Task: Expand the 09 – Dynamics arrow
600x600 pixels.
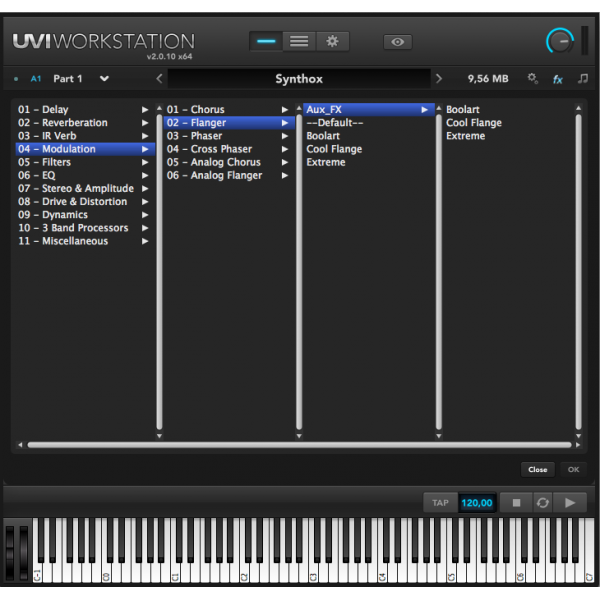Action: pyautogui.click(x=145, y=215)
